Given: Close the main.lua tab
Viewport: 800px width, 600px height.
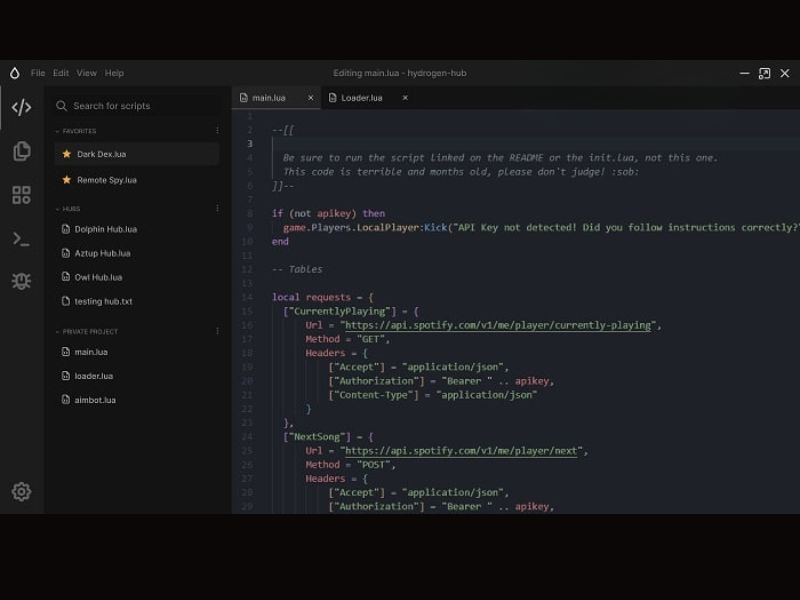Looking at the screenshot, I should point(310,98).
